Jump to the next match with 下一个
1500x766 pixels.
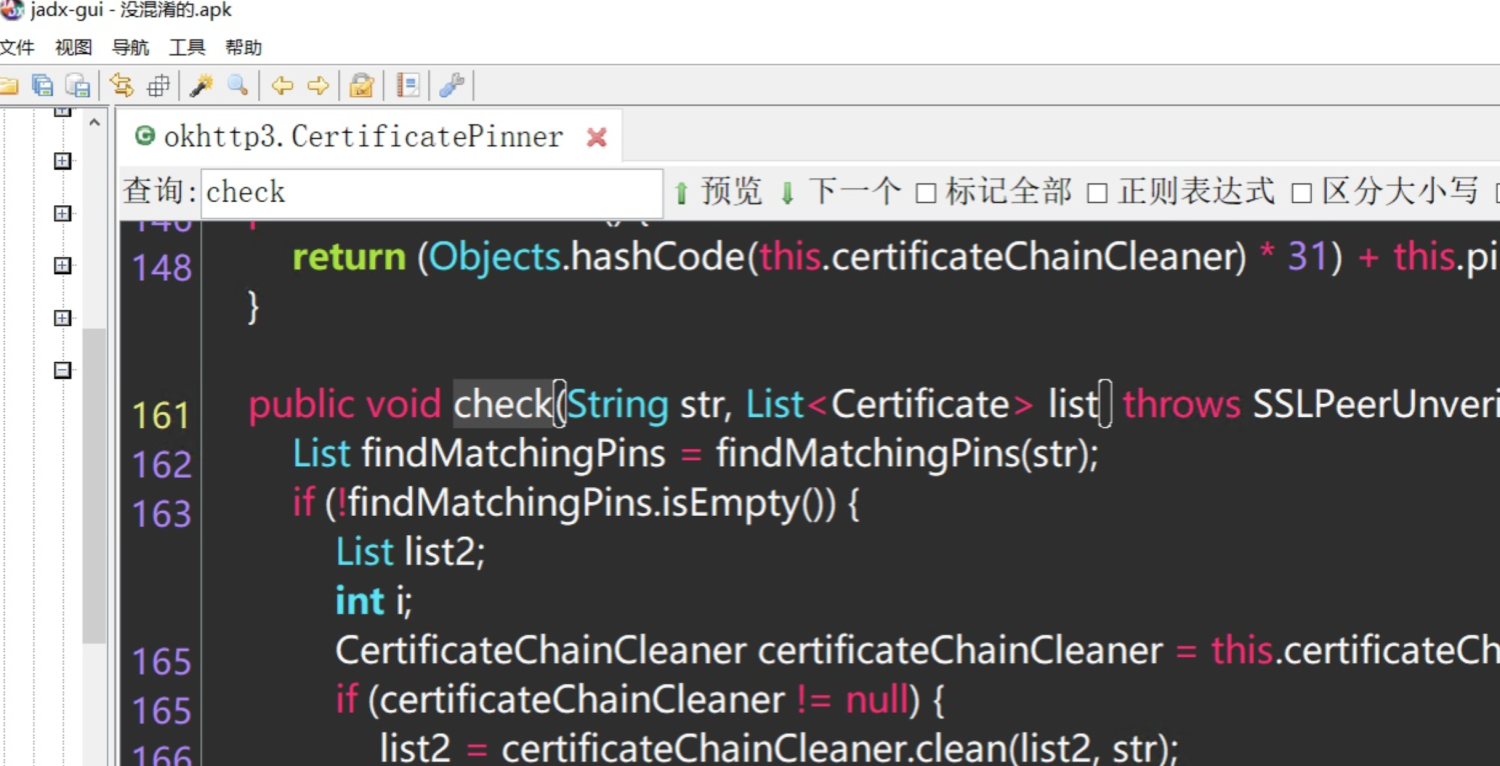(840, 192)
